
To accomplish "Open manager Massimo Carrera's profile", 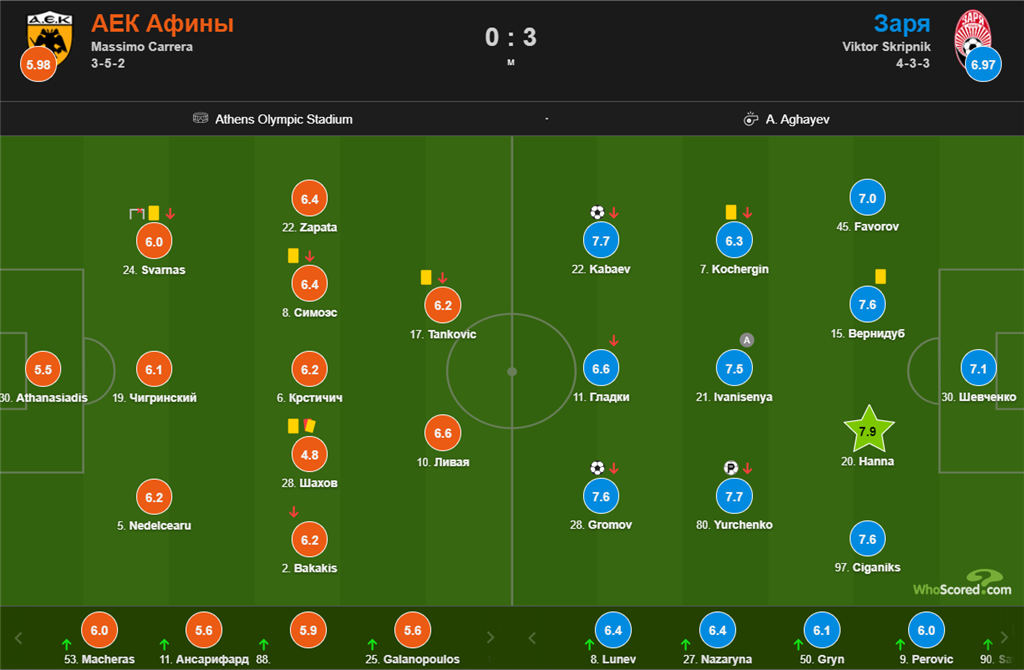I will tap(142, 47).
